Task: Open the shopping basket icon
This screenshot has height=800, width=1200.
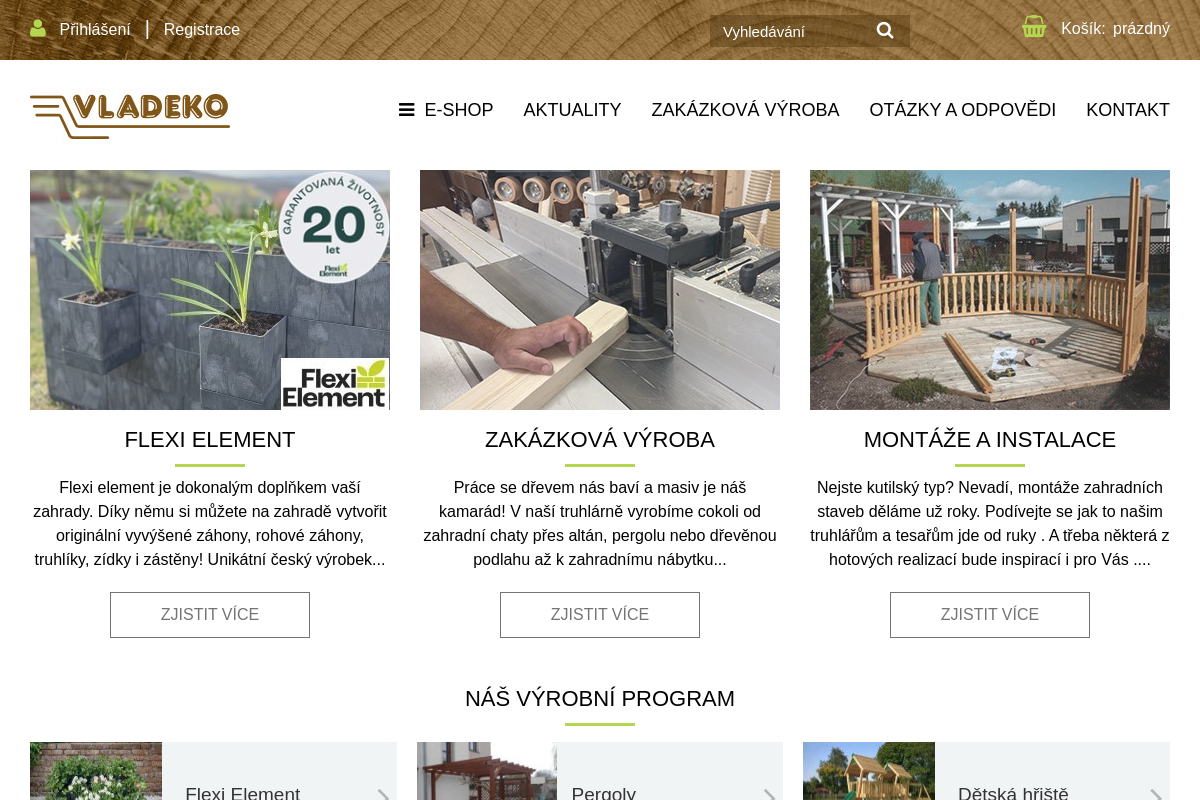Action: tap(1034, 27)
